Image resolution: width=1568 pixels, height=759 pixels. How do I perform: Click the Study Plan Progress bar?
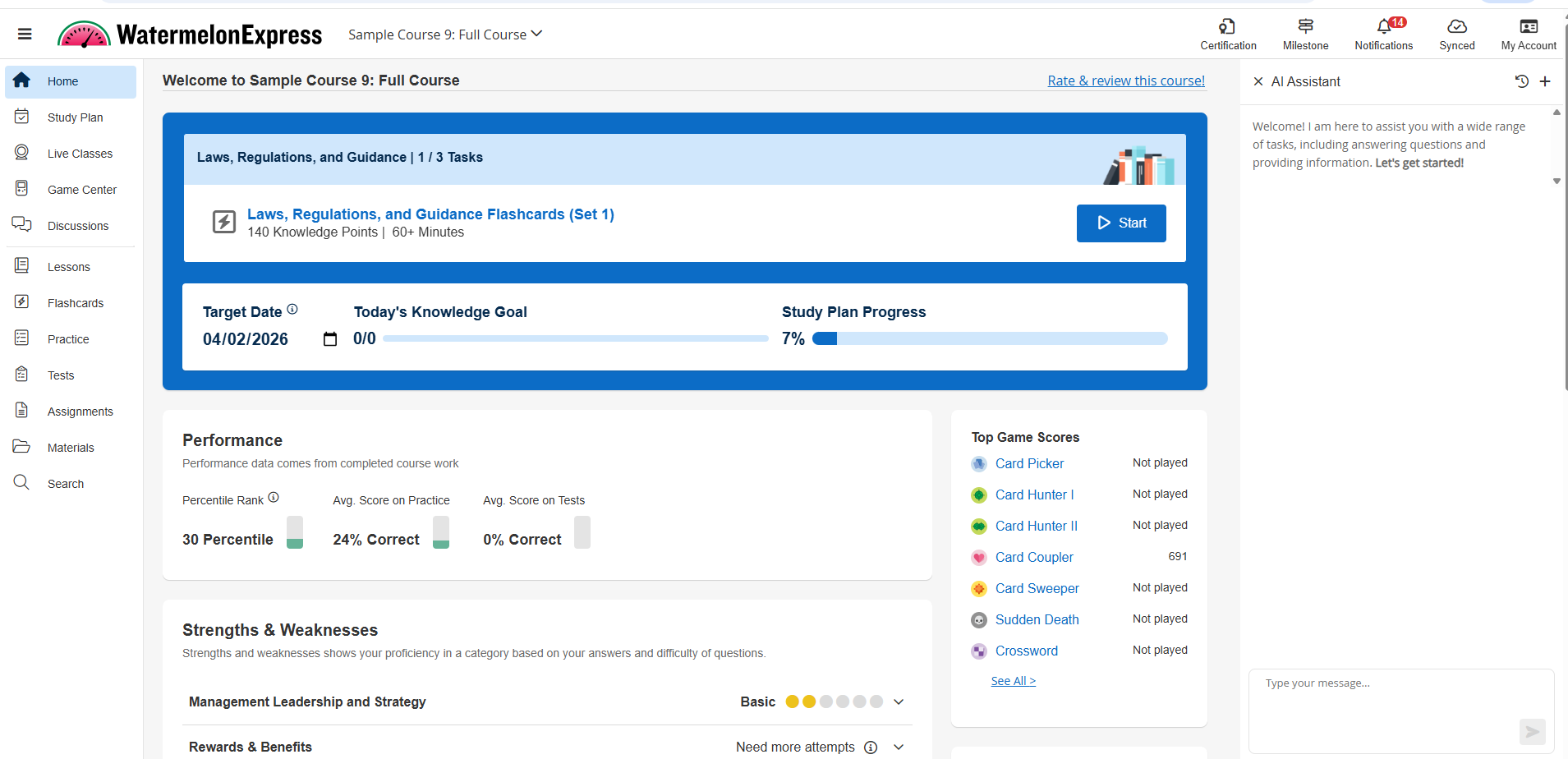tap(989, 338)
